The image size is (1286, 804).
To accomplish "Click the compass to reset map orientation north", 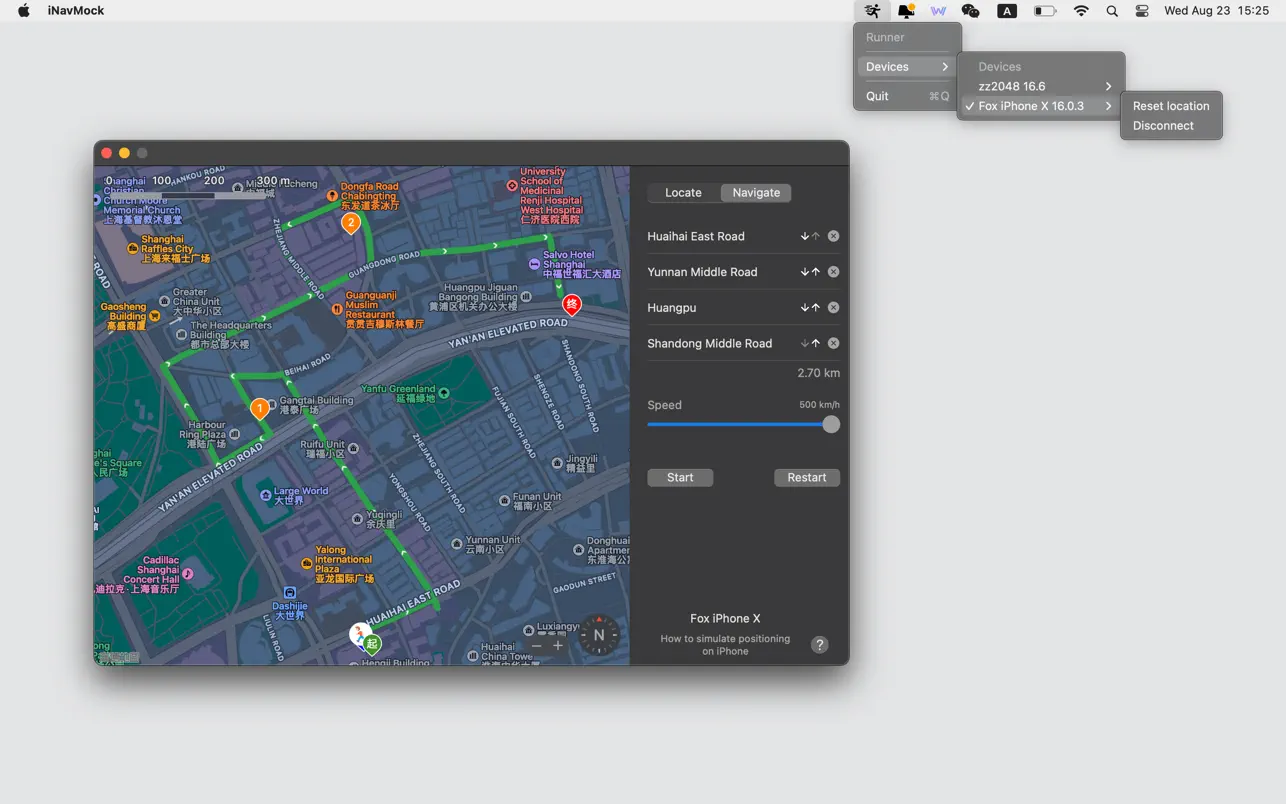I will (598, 635).
